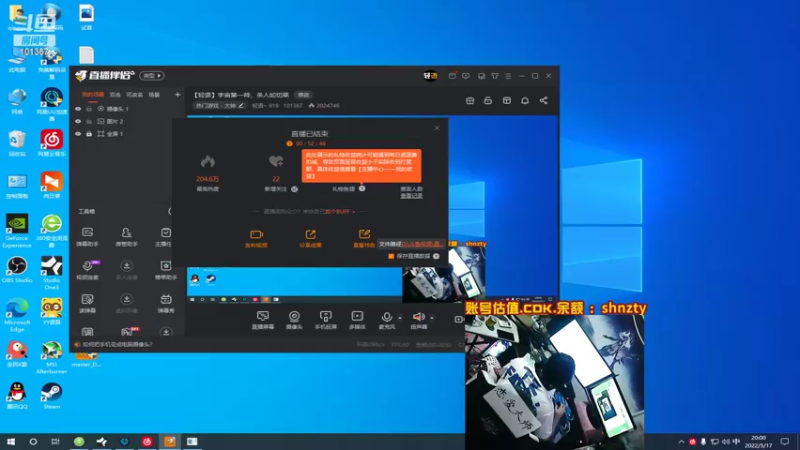Open Windows Start menu

(11, 442)
